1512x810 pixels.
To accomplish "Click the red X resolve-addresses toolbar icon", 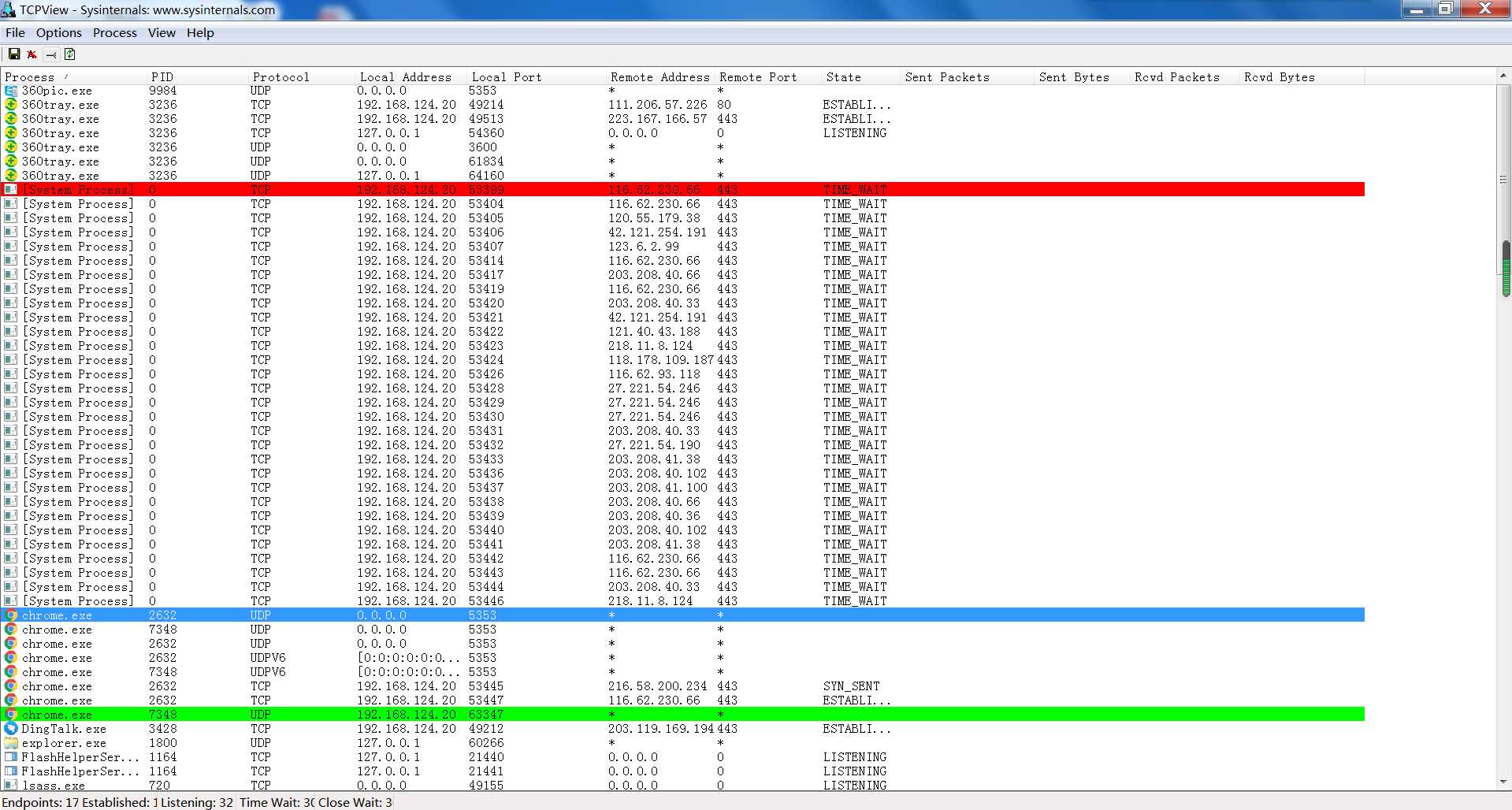I will pyautogui.click(x=32, y=54).
